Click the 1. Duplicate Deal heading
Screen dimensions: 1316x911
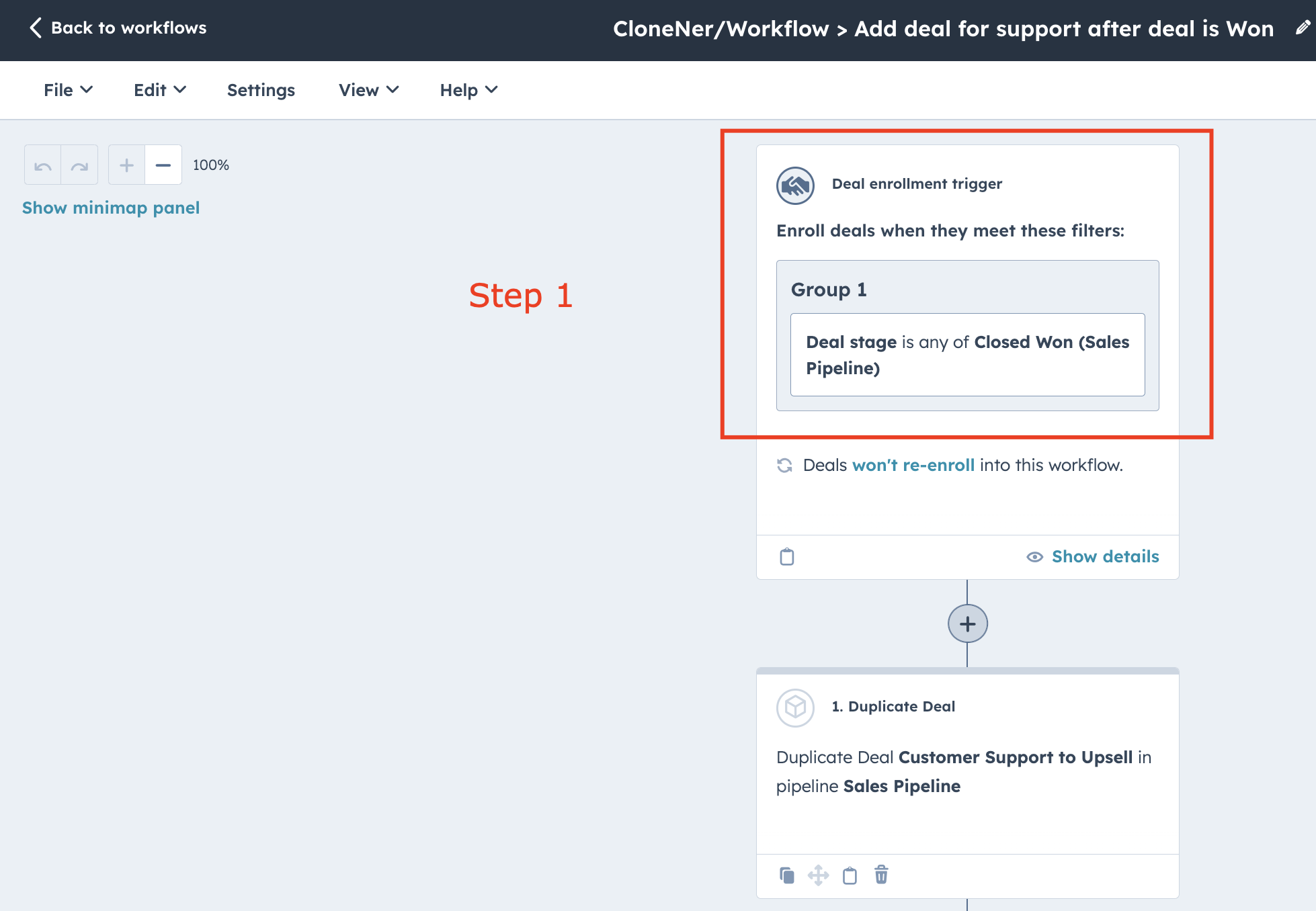pos(893,707)
